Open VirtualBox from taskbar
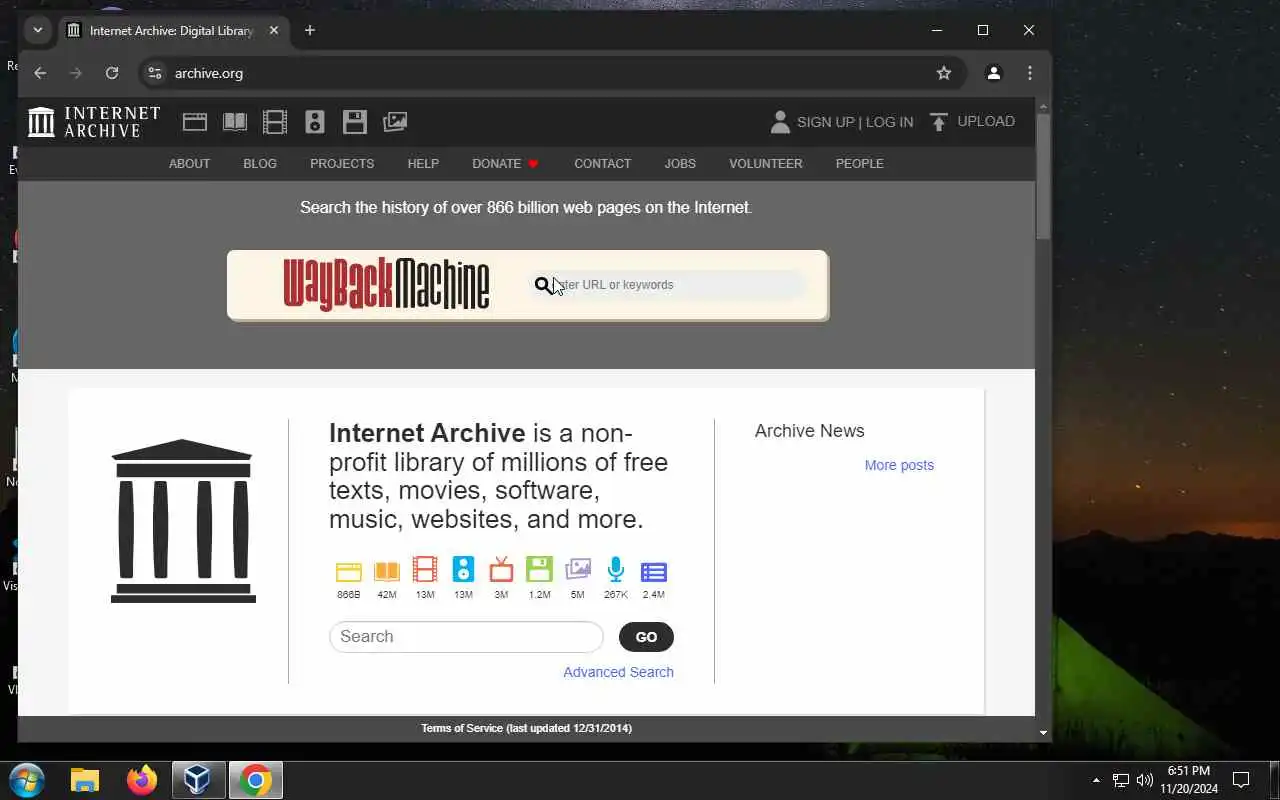The image size is (1280, 800). pos(198,780)
